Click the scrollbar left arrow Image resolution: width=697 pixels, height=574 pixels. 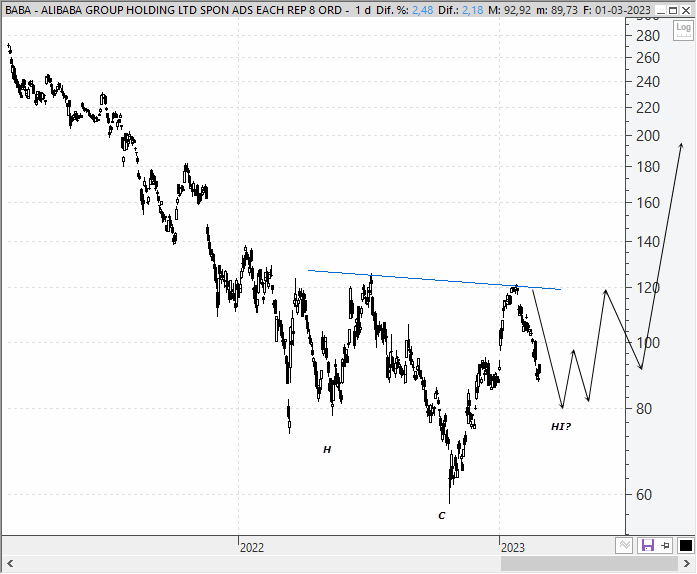coord(10,564)
